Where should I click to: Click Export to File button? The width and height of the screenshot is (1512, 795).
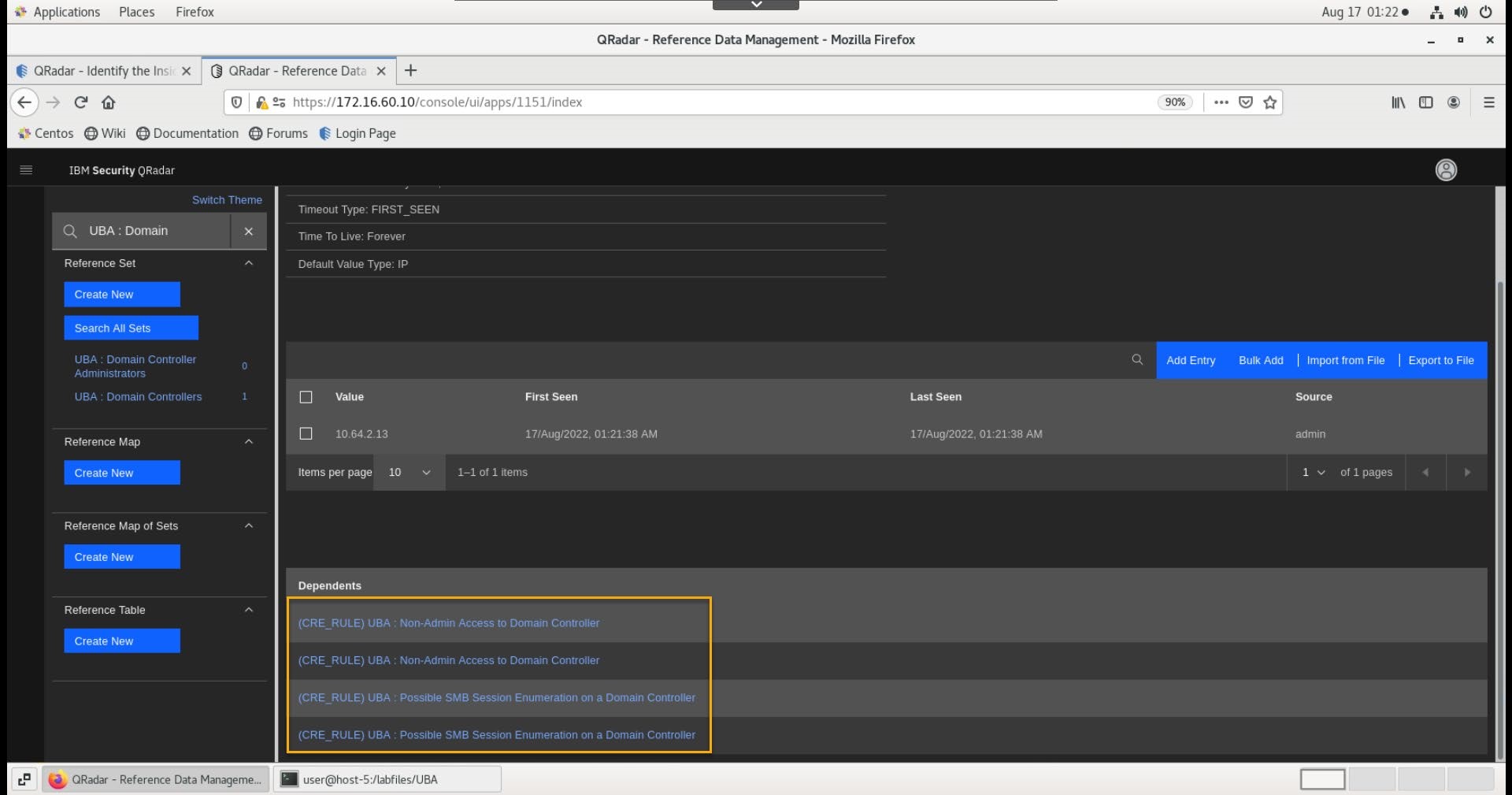[x=1441, y=360]
